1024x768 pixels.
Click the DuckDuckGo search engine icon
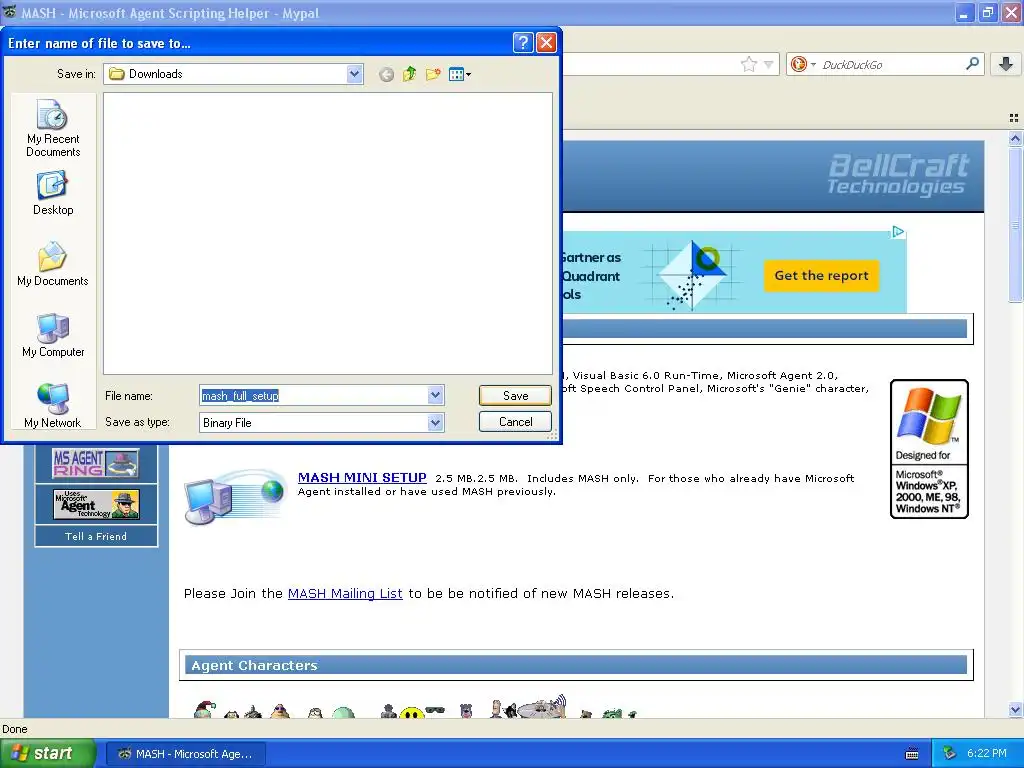click(798, 64)
